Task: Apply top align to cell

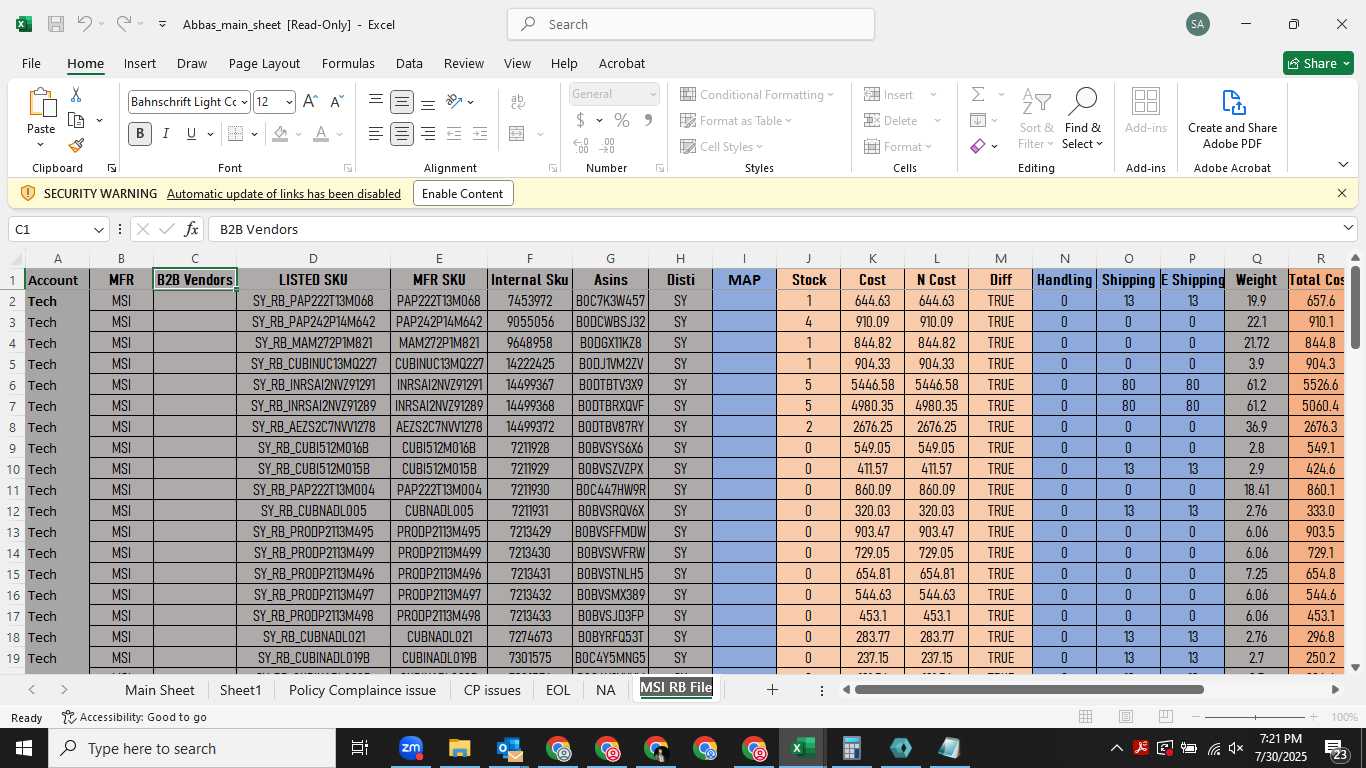Action: tap(376, 101)
